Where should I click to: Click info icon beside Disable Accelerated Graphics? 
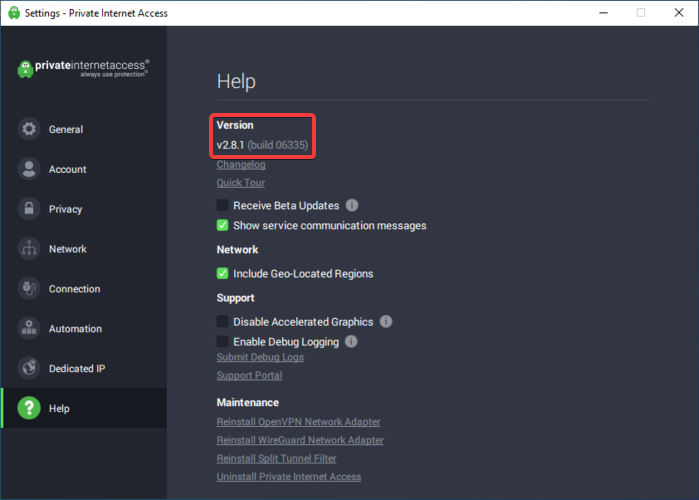[386, 321]
